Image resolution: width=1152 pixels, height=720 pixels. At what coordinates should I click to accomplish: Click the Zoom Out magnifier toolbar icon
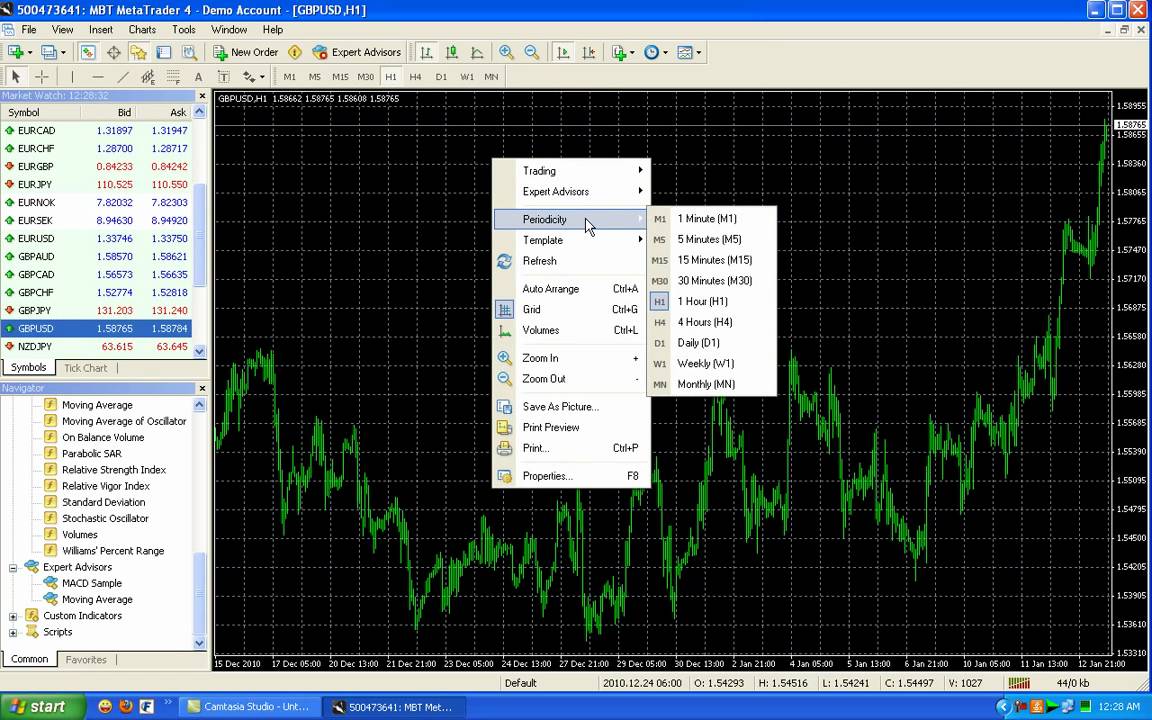point(531,52)
